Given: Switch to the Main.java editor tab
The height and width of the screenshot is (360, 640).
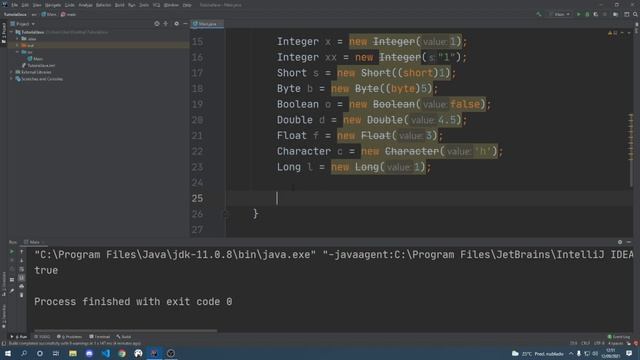Looking at the screenshot, I should (x=207, y=24).
